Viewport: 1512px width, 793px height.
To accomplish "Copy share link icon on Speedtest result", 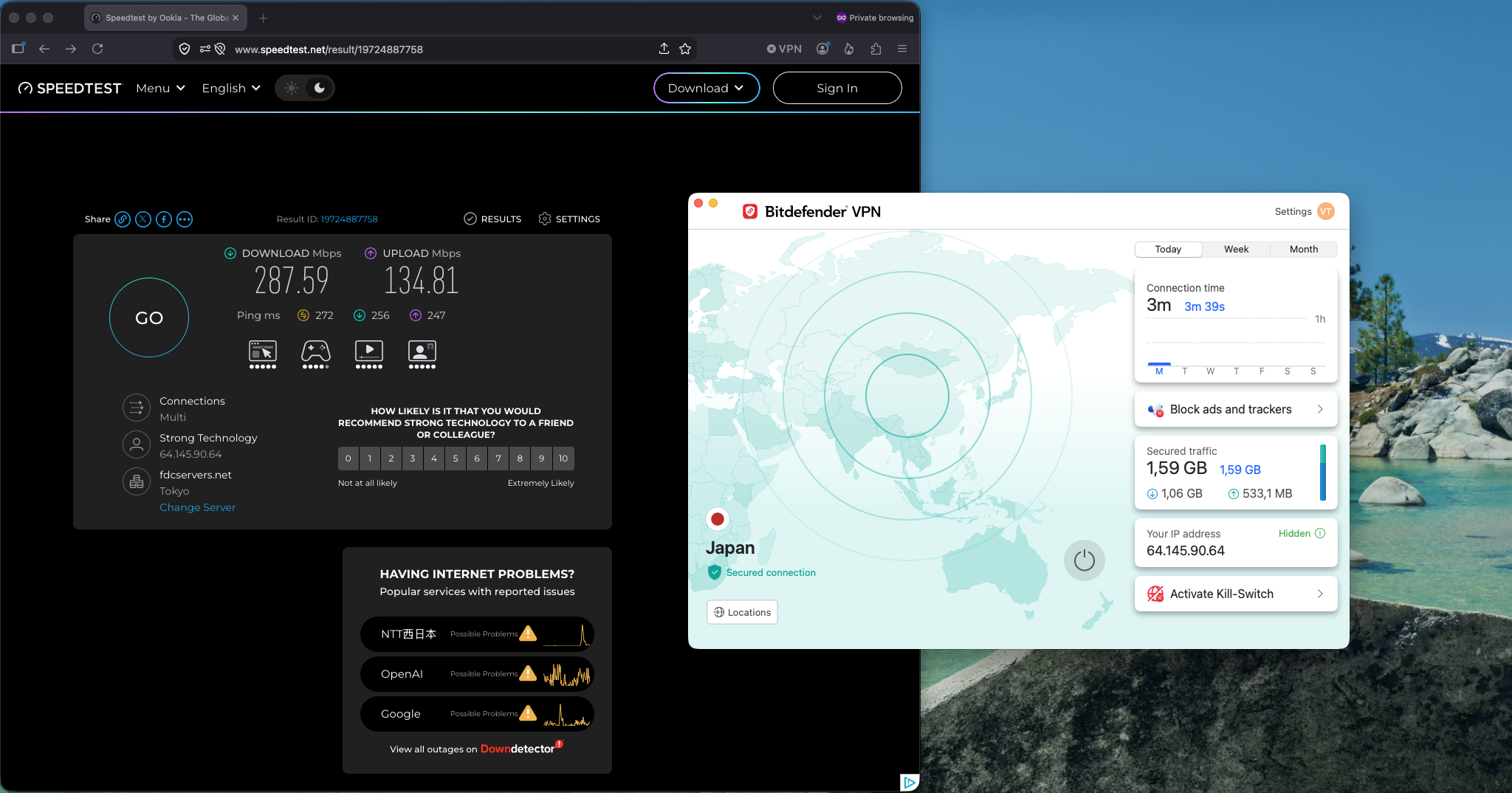I will tap(123, 219).
